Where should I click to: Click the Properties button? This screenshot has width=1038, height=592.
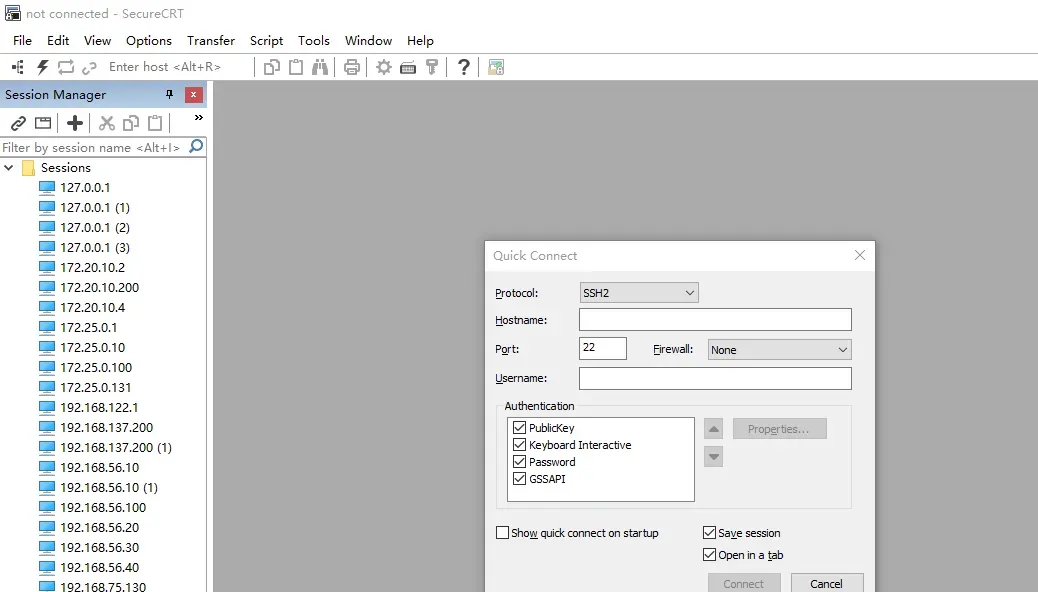tap(779, 429)
